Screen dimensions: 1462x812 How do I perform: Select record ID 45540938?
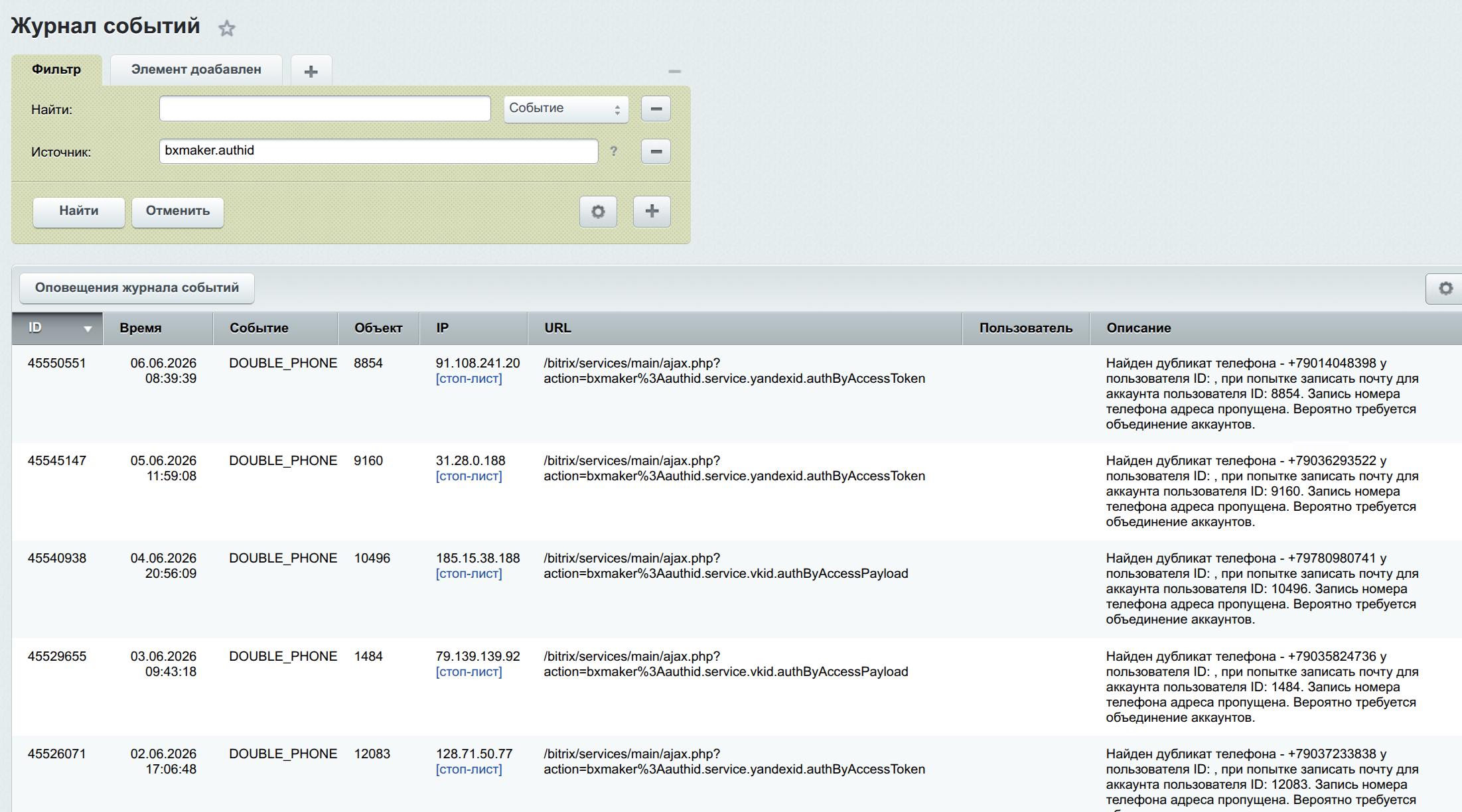57,559
